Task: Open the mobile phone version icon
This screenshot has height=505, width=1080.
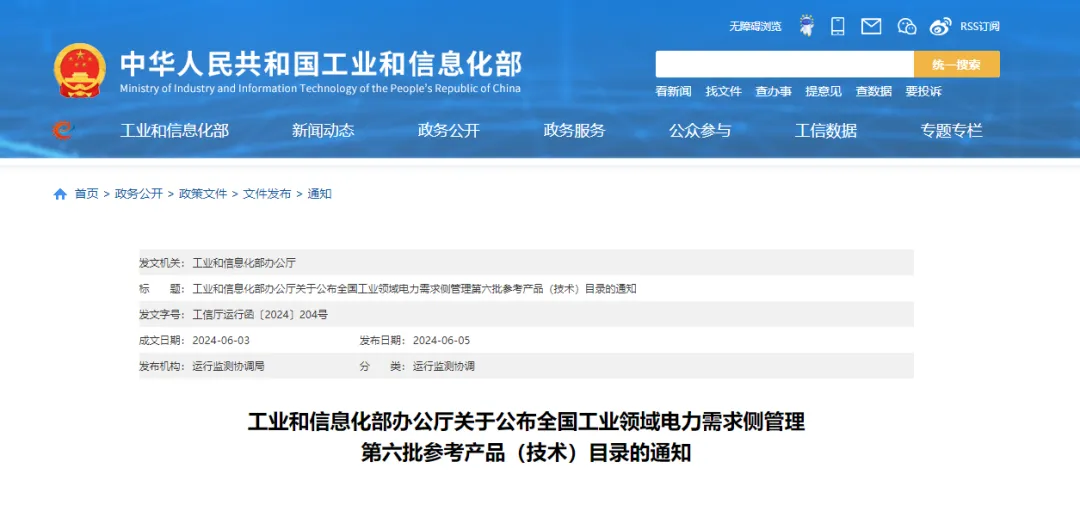Action: [x=838, y=26]
